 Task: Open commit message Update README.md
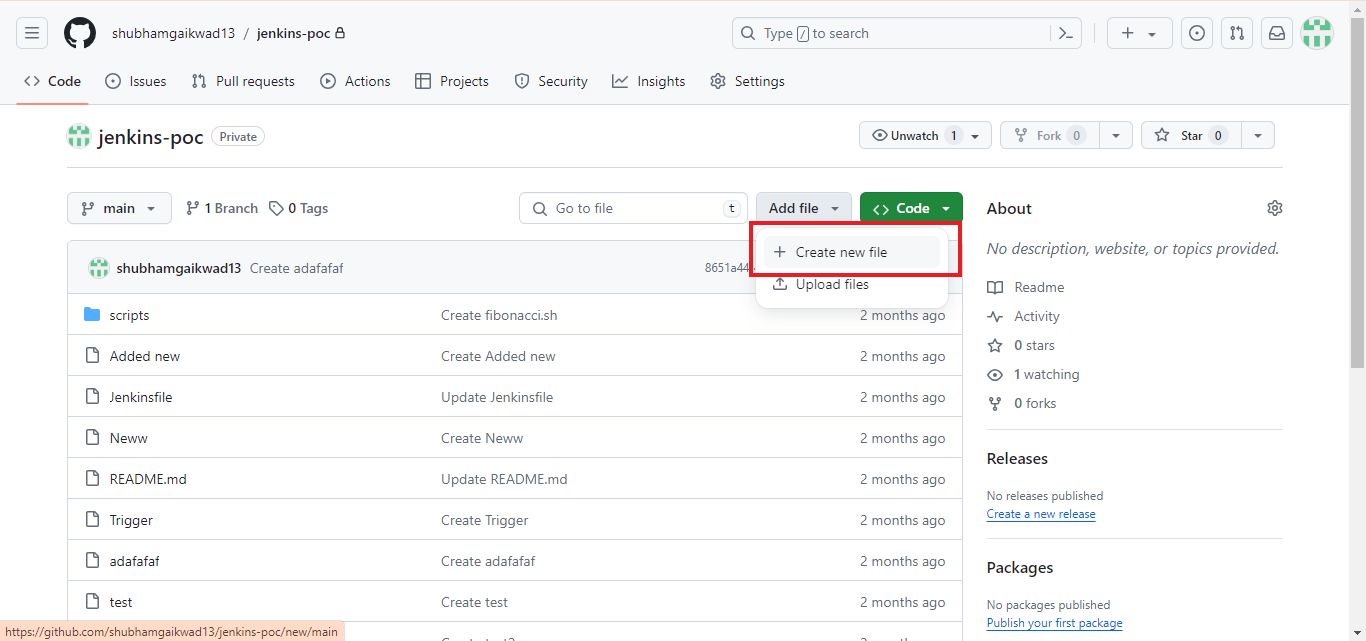tap(504, 479)
